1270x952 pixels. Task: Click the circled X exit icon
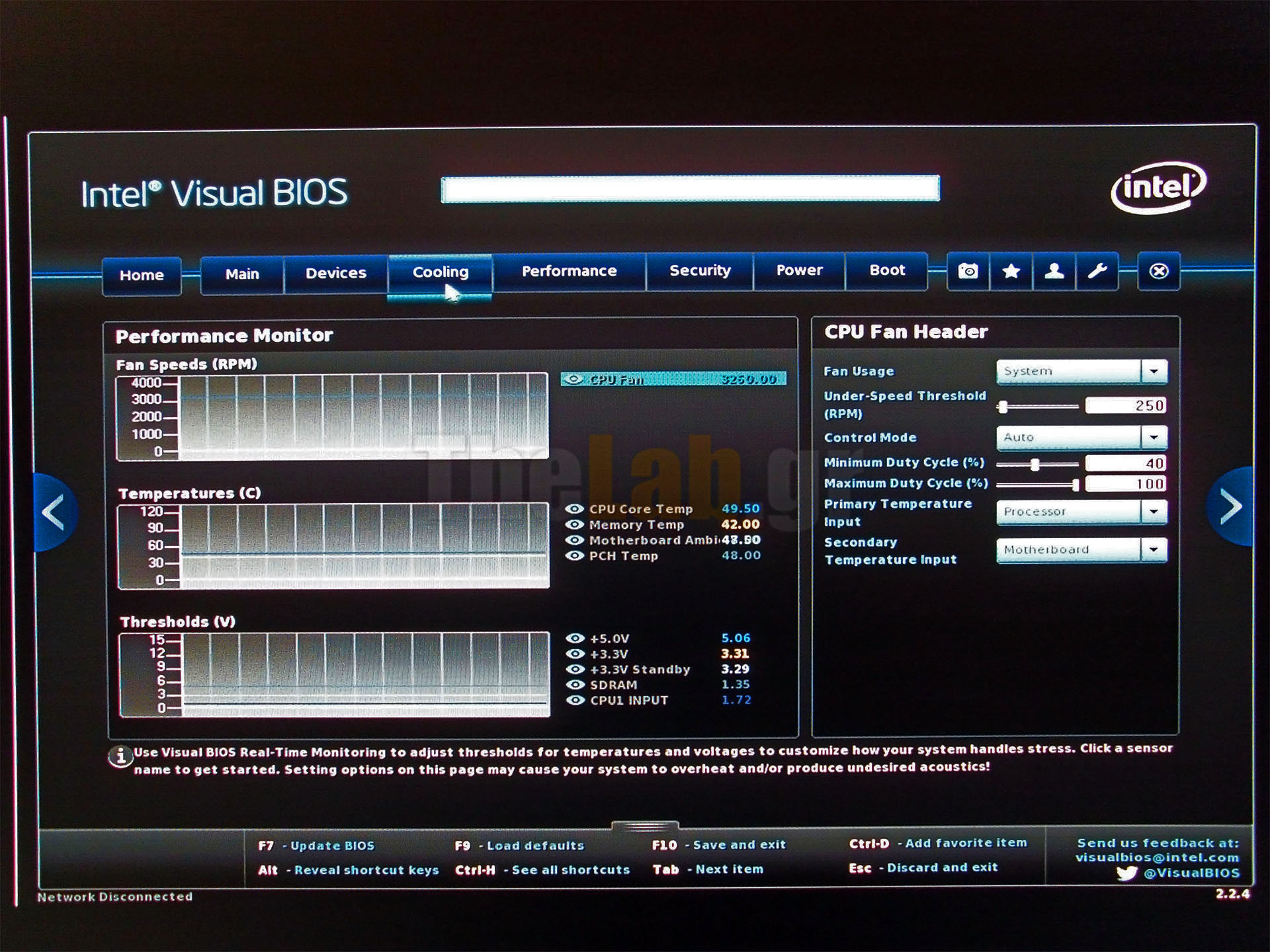click(x=1158, y=271)
